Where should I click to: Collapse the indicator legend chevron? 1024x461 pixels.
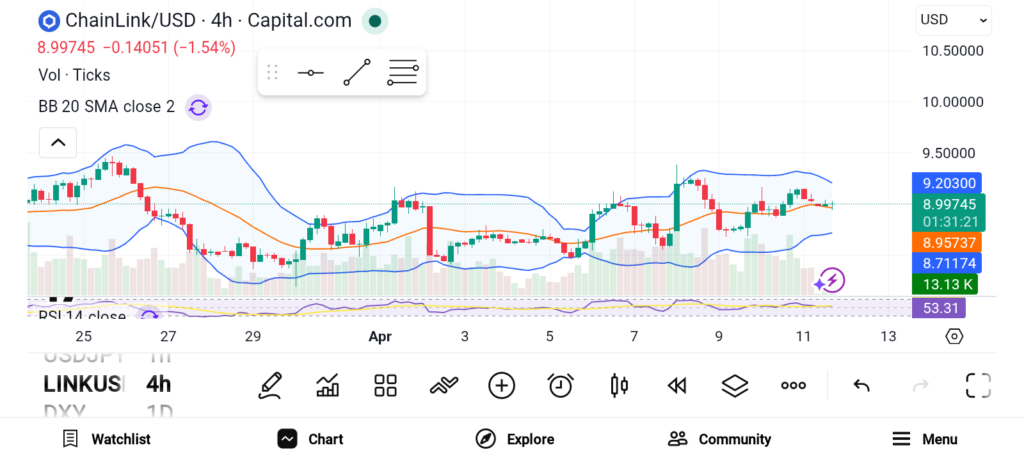58,143
